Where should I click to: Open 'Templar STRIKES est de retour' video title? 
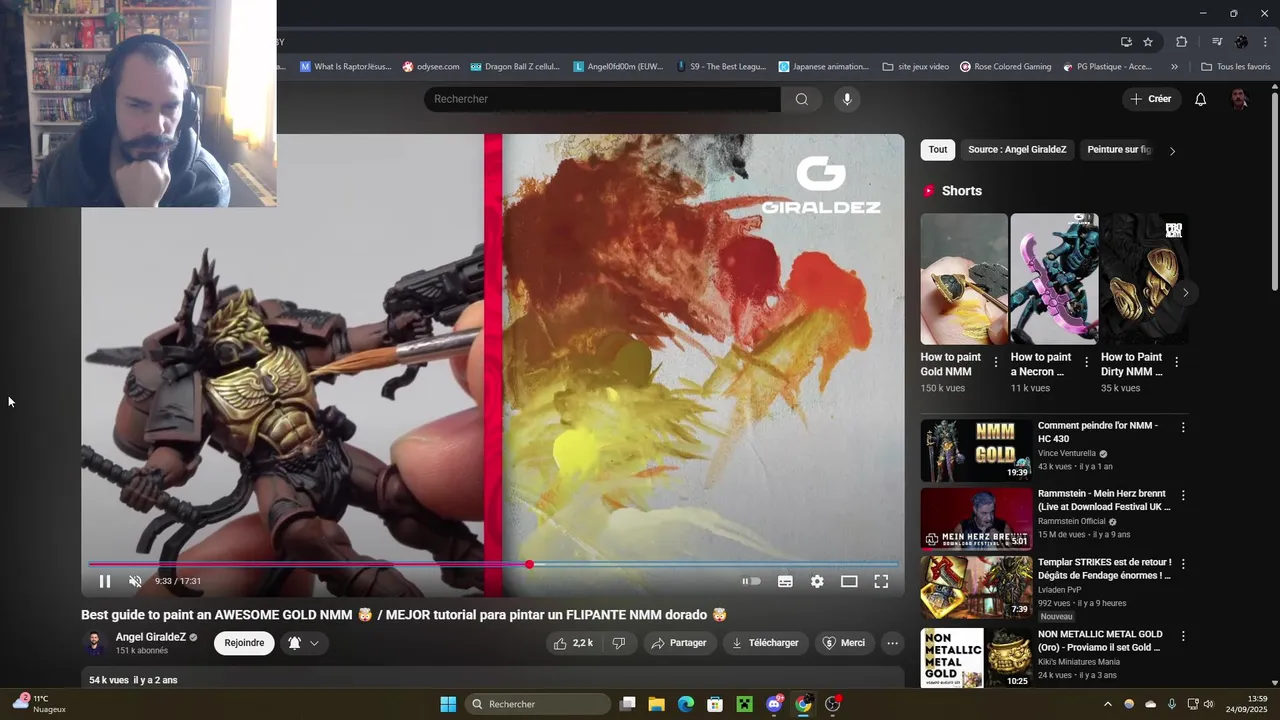click(1104, 569)
